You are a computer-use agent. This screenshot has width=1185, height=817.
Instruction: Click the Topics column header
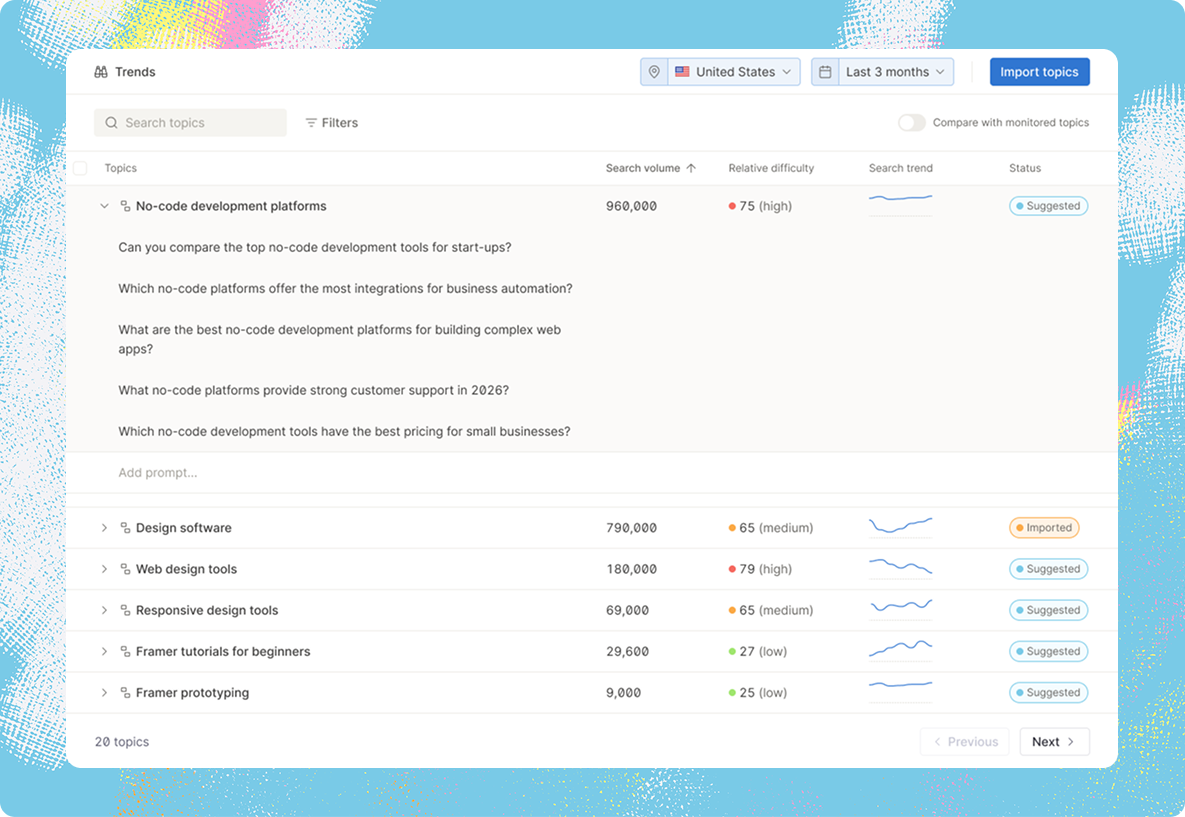click(120, 168)
